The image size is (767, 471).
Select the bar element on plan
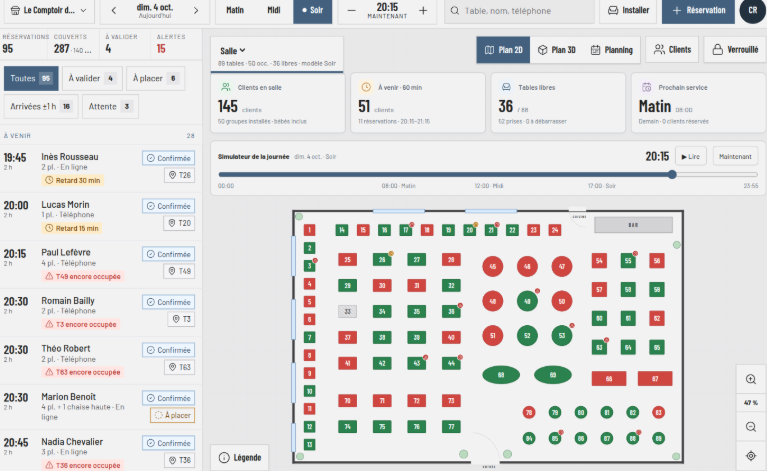pos(633,225)
